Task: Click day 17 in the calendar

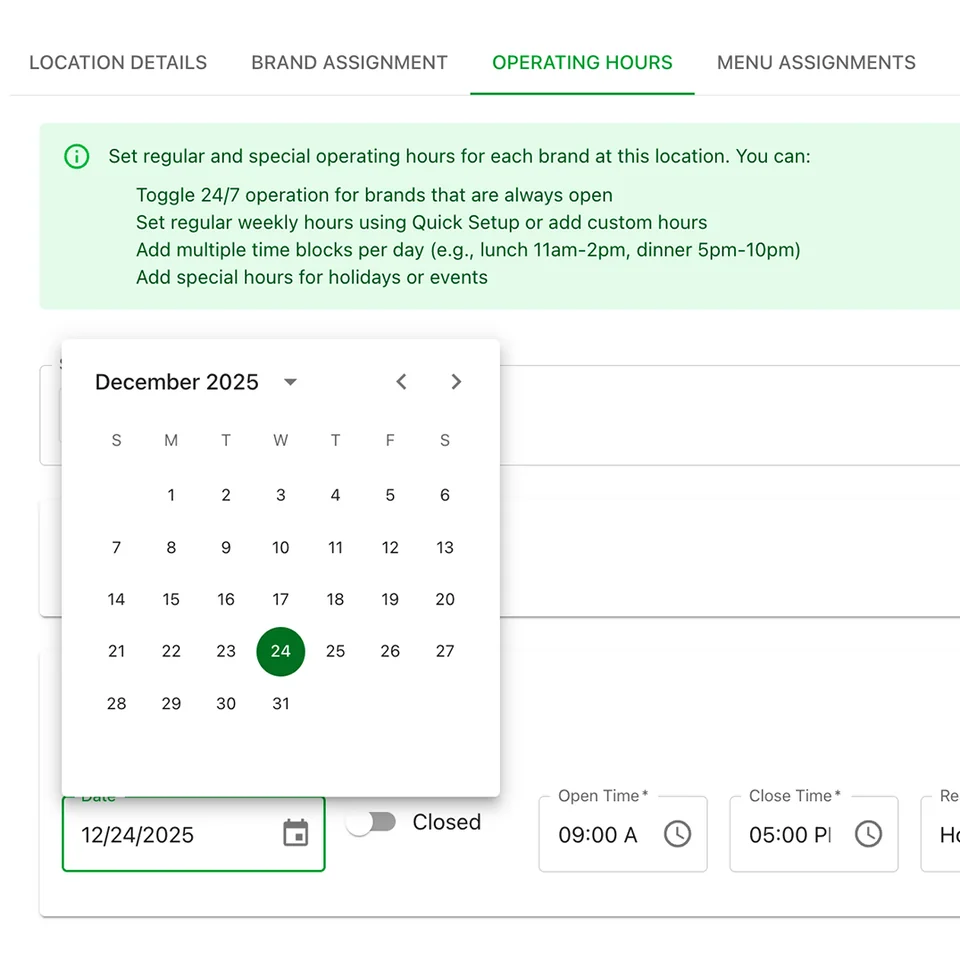Action: 280,599
